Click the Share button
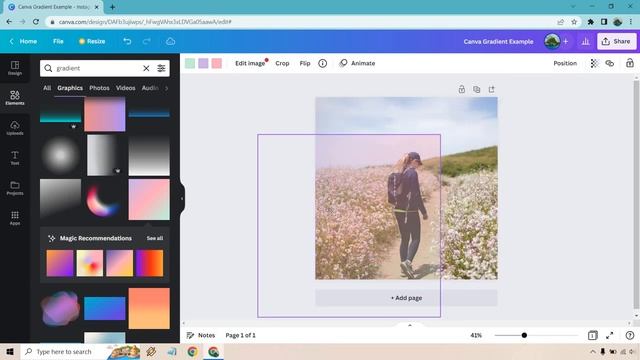Viewport: 640px width, 360px height. click(617, 41)
